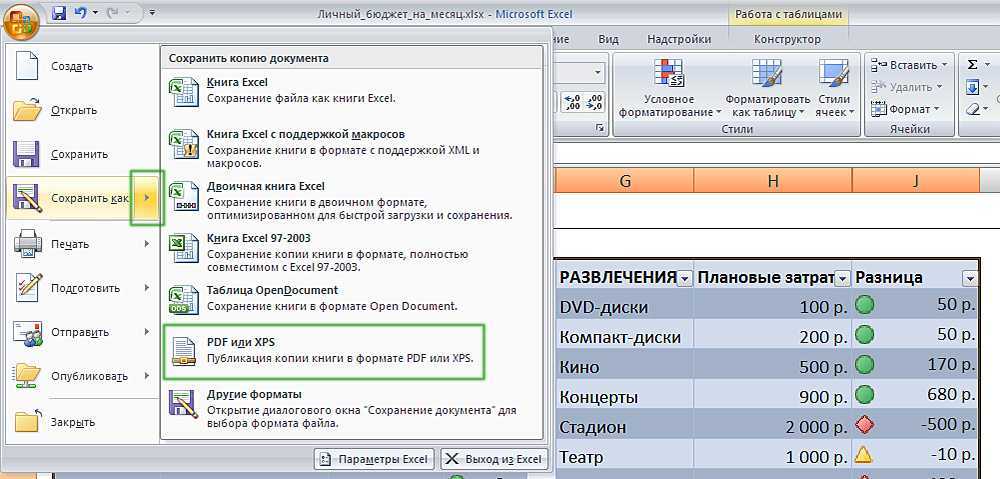The image size is (1000, 479).
Task: Open the РАЗВЛЕЧЕНИЯ column filter dropdown
Action: 685,279
